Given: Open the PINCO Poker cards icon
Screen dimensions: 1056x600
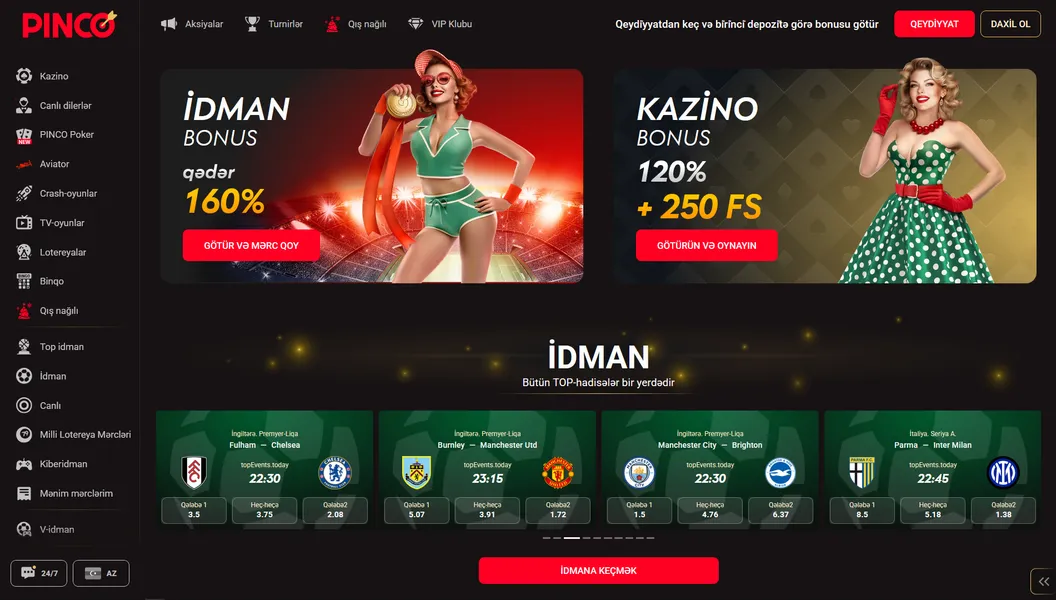Looking at the screenshot, I should point(24,135).
